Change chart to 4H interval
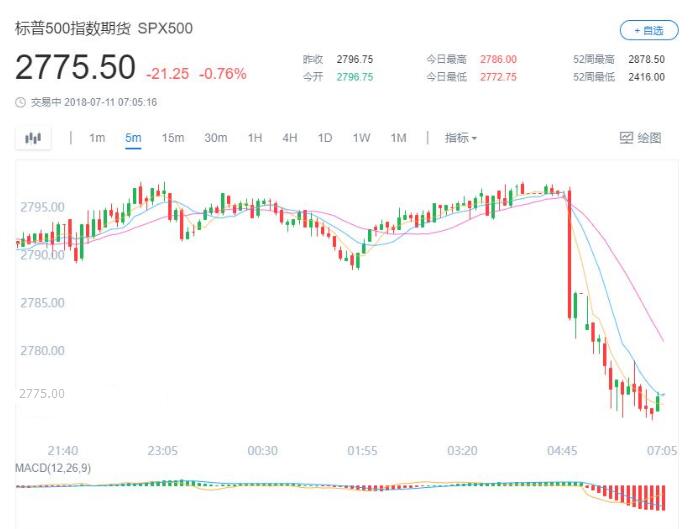The height and width of the screenshot is (529, 692). click(x=290, y=138)
